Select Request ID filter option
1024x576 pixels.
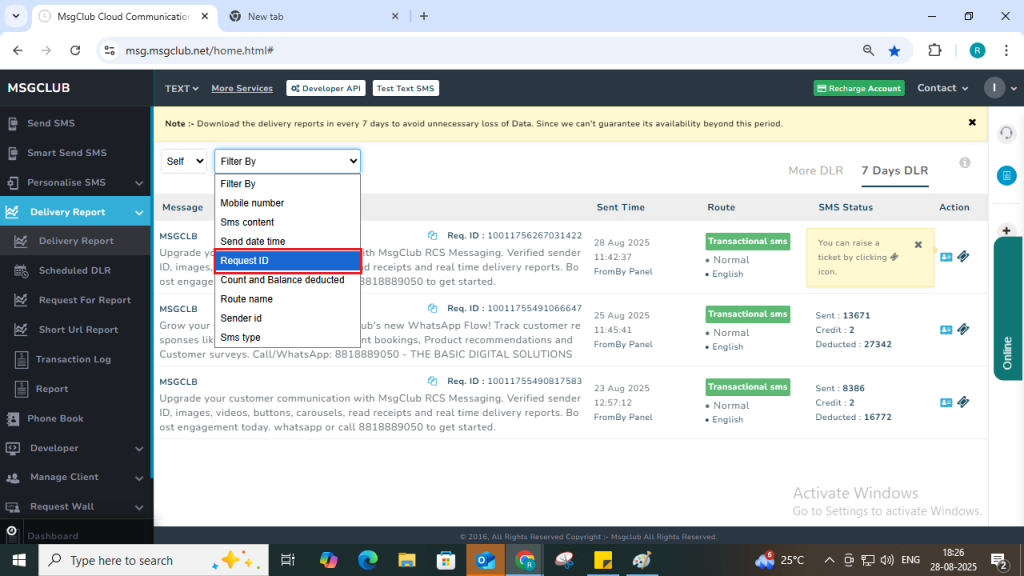287,261
